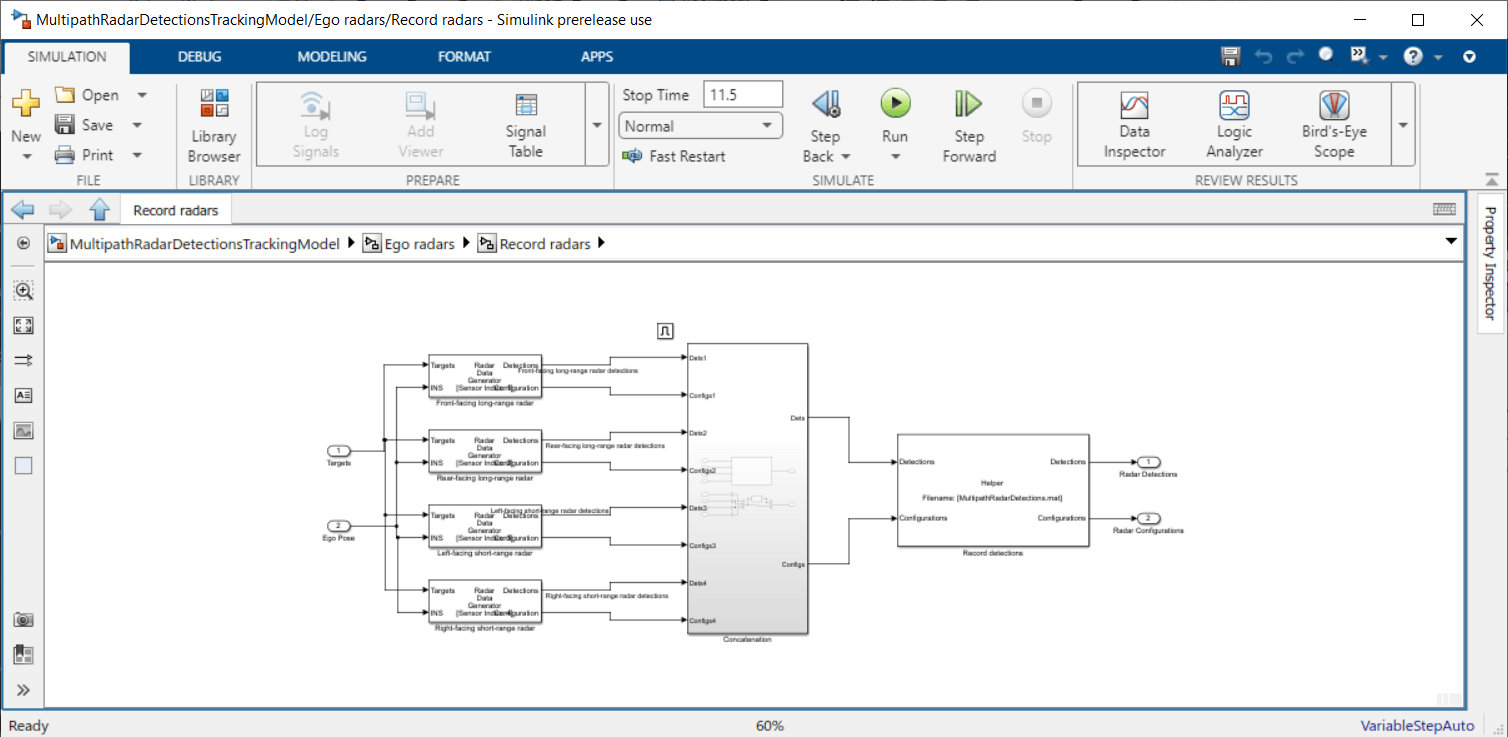The width and height of the screenshot is (1508, 737).
Task: Switch to the MODELING tab
Action: click(x=332, y=57)
